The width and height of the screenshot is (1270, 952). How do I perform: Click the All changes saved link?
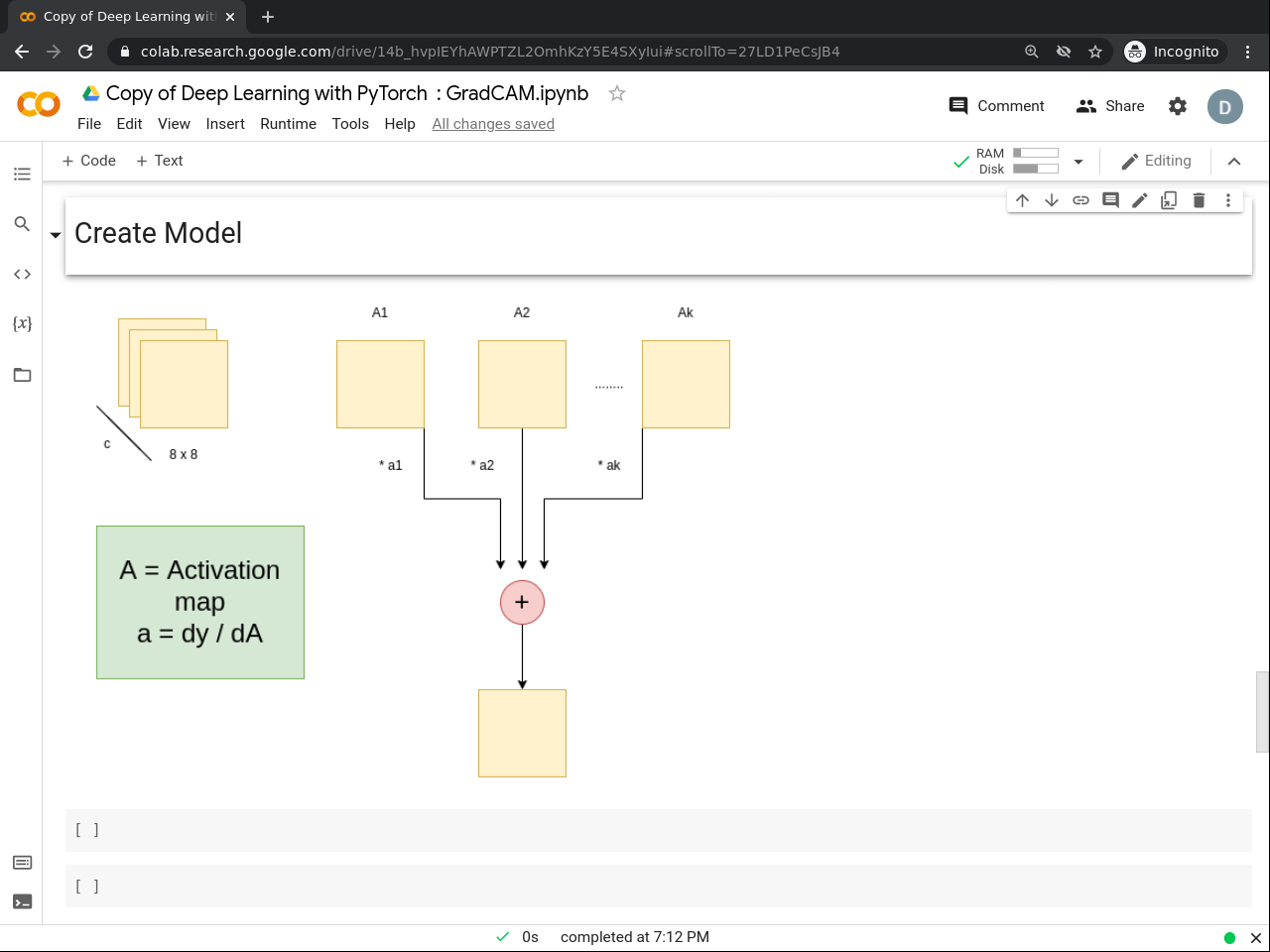point(493,124)
